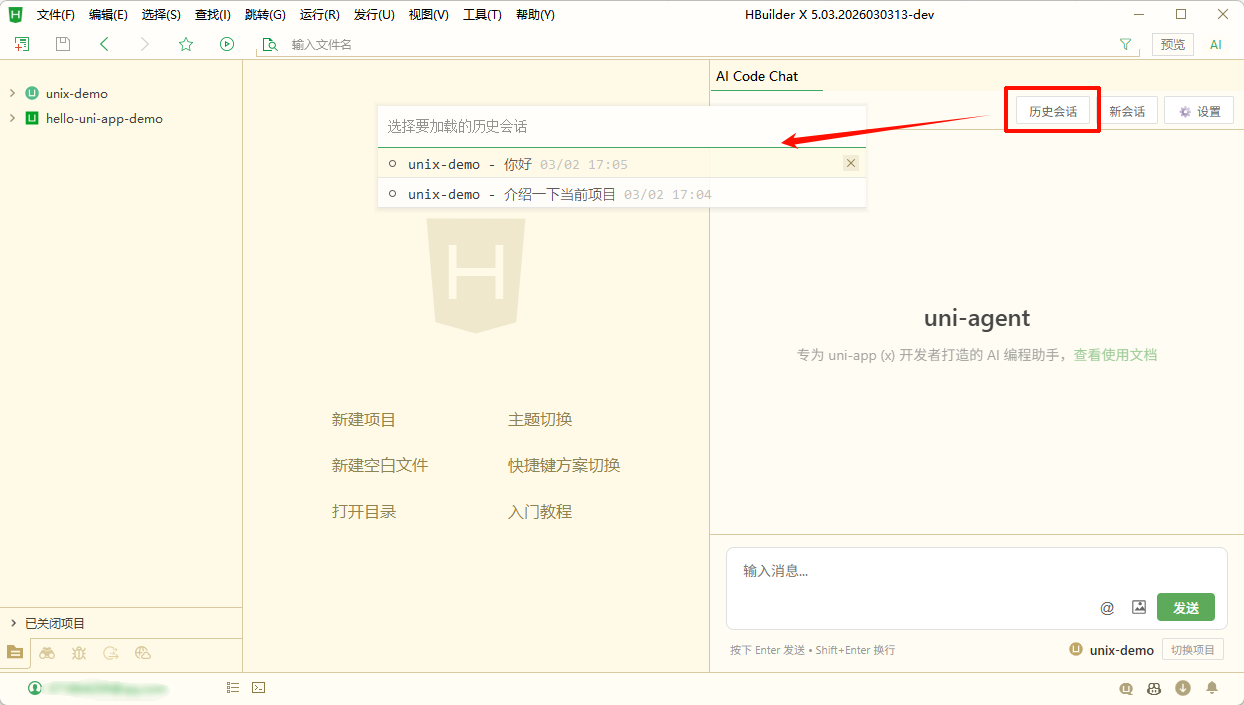Open the terminal icon in status bar
The image size is (1244, 705).
coord(258,688)
